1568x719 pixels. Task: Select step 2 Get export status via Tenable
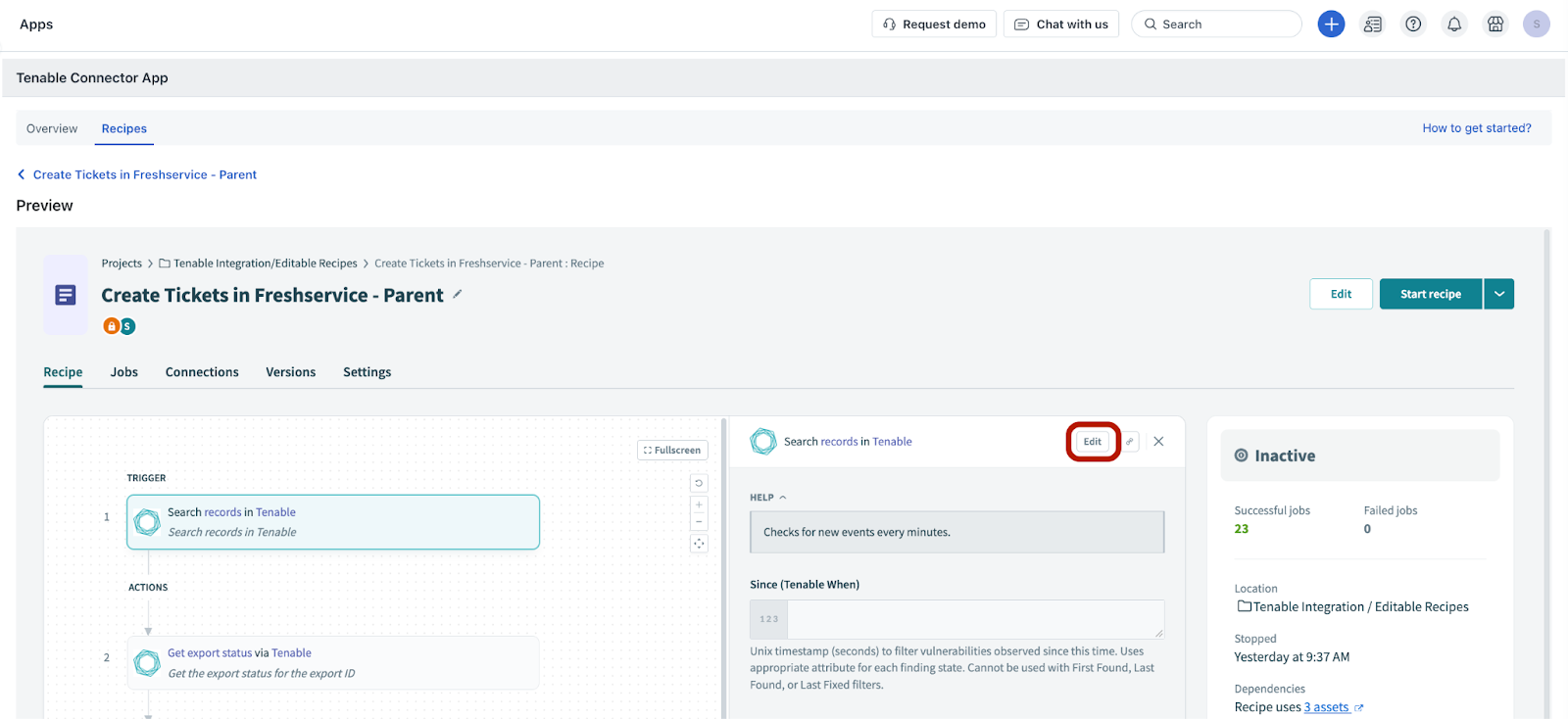333,663
